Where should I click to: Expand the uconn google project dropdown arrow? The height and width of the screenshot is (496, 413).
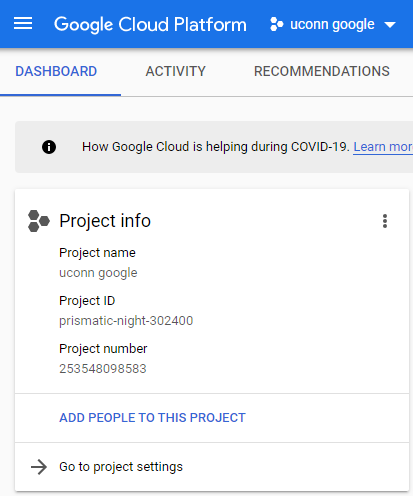pyautogui.click(x=390, y=25)
